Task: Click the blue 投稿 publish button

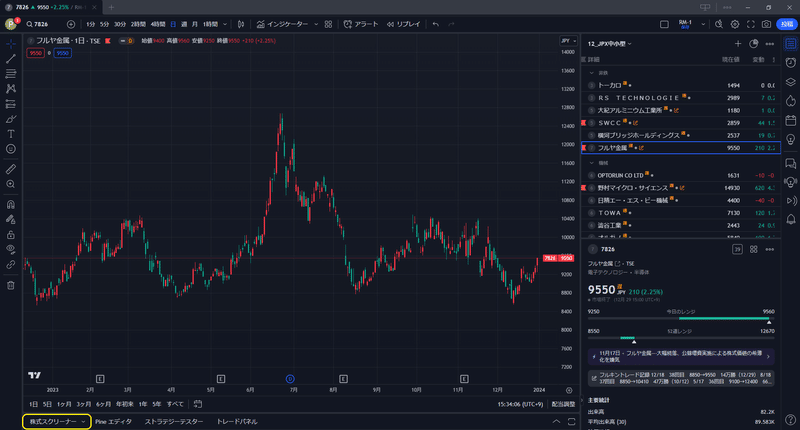Action: point(787,24)
